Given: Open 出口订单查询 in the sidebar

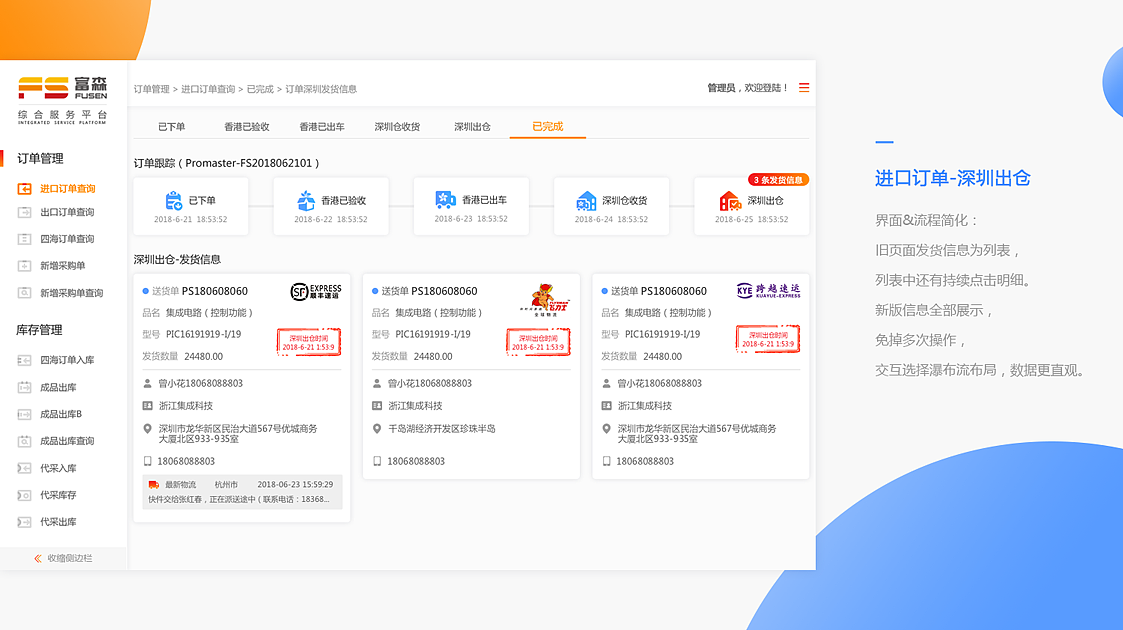Looking at the screenshot, I should (x=67, y=213).
